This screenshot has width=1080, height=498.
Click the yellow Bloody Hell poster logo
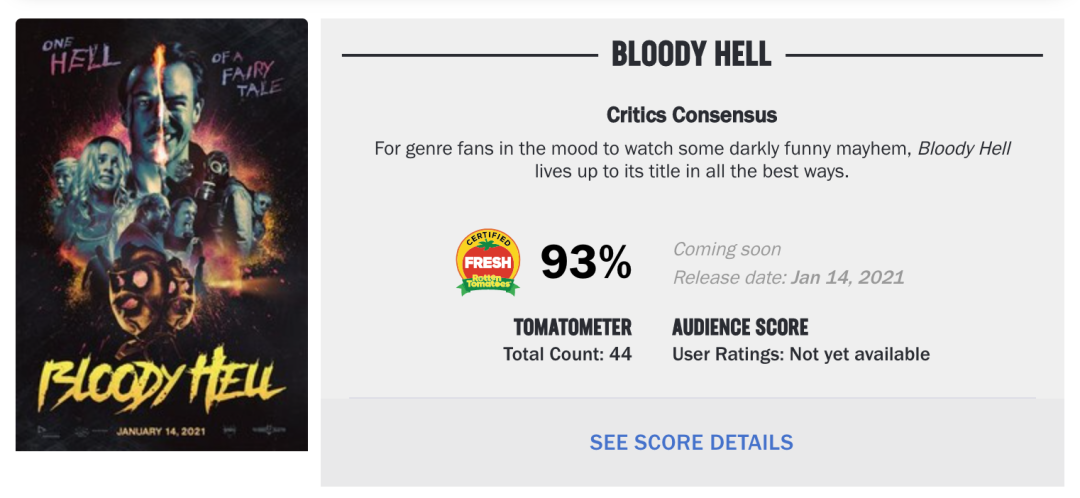160,381
